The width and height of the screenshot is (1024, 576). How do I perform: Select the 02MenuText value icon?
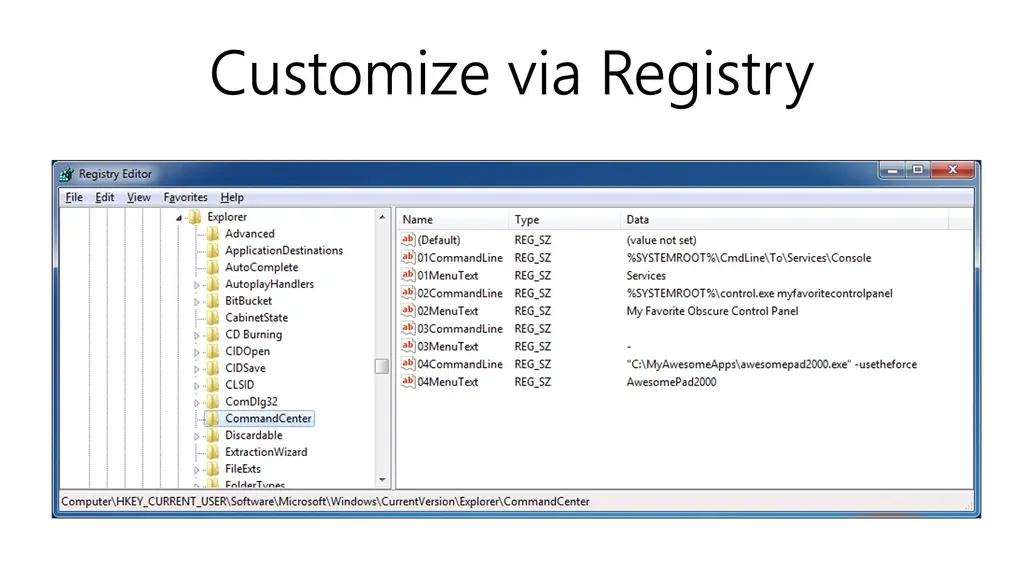[x=408, y=311]
